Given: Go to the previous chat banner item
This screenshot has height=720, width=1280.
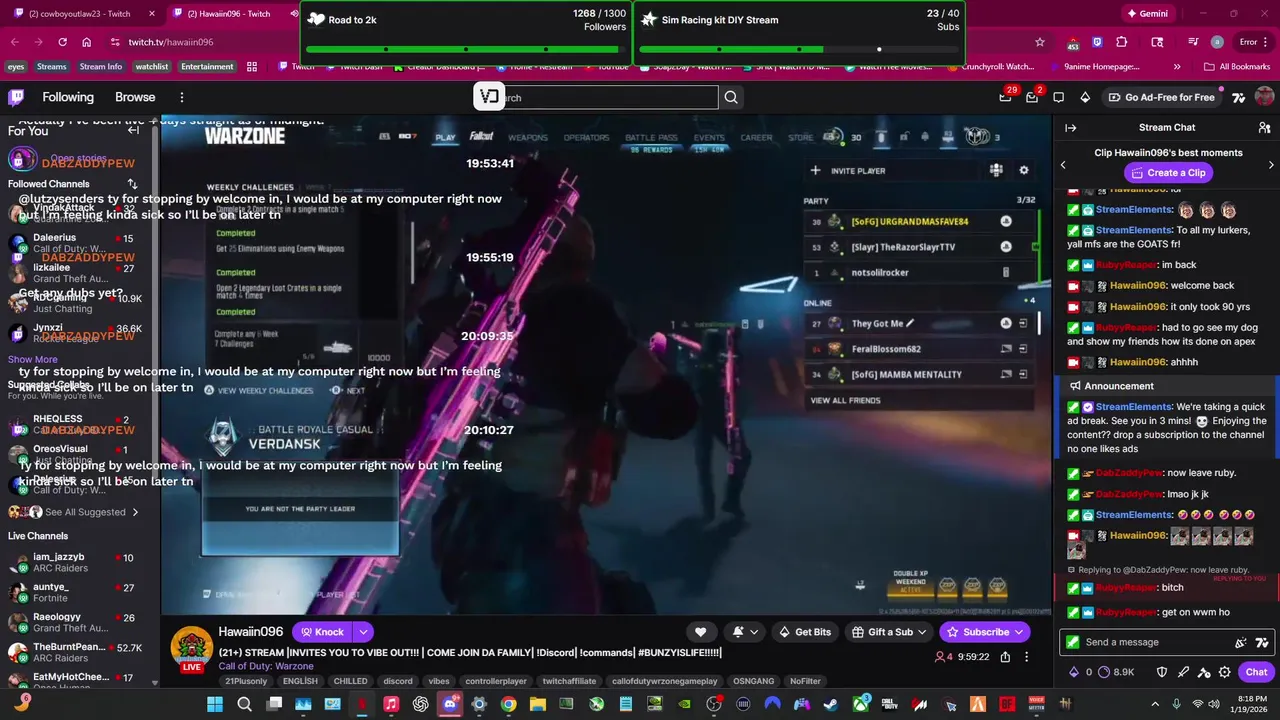Looking at the screenshot, I should 1063,165.
